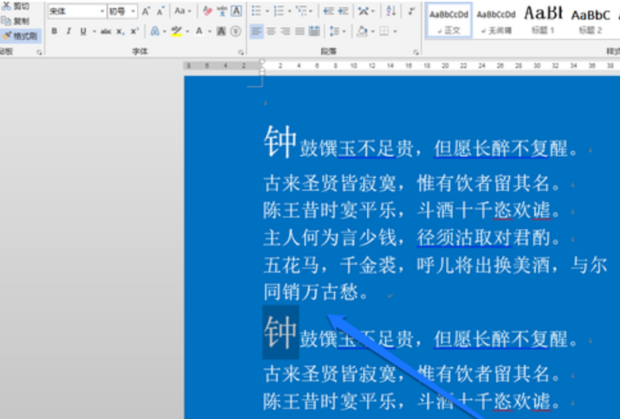Apply the 标题 1 heading style
The image size is (620, 419).
click(x=543, y=20)
